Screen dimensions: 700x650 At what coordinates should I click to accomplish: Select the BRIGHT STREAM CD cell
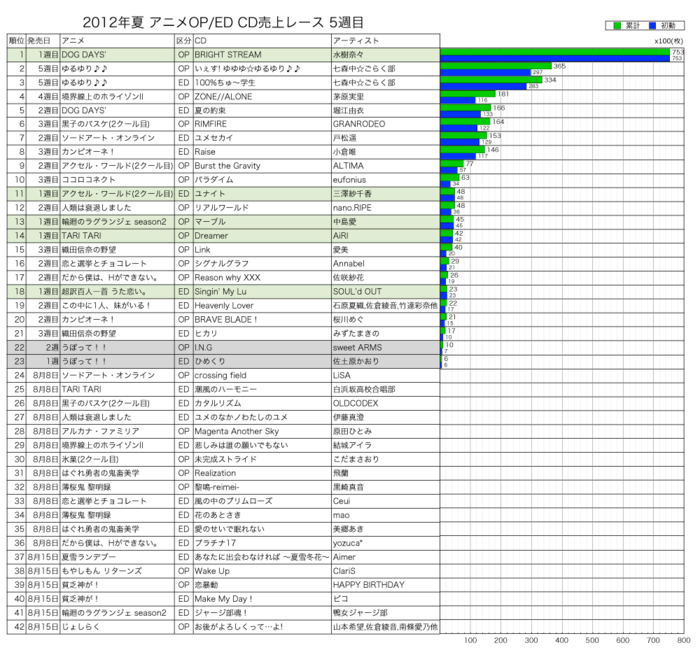pyautogui.click(x=262, y=54)
